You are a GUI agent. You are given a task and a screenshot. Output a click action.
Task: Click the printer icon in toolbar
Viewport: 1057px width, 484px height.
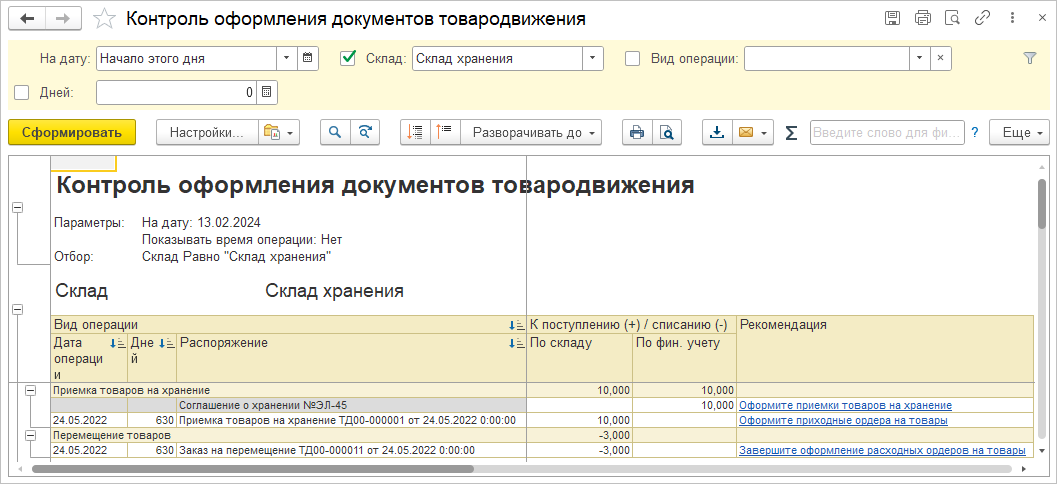(x=635, y=132)
